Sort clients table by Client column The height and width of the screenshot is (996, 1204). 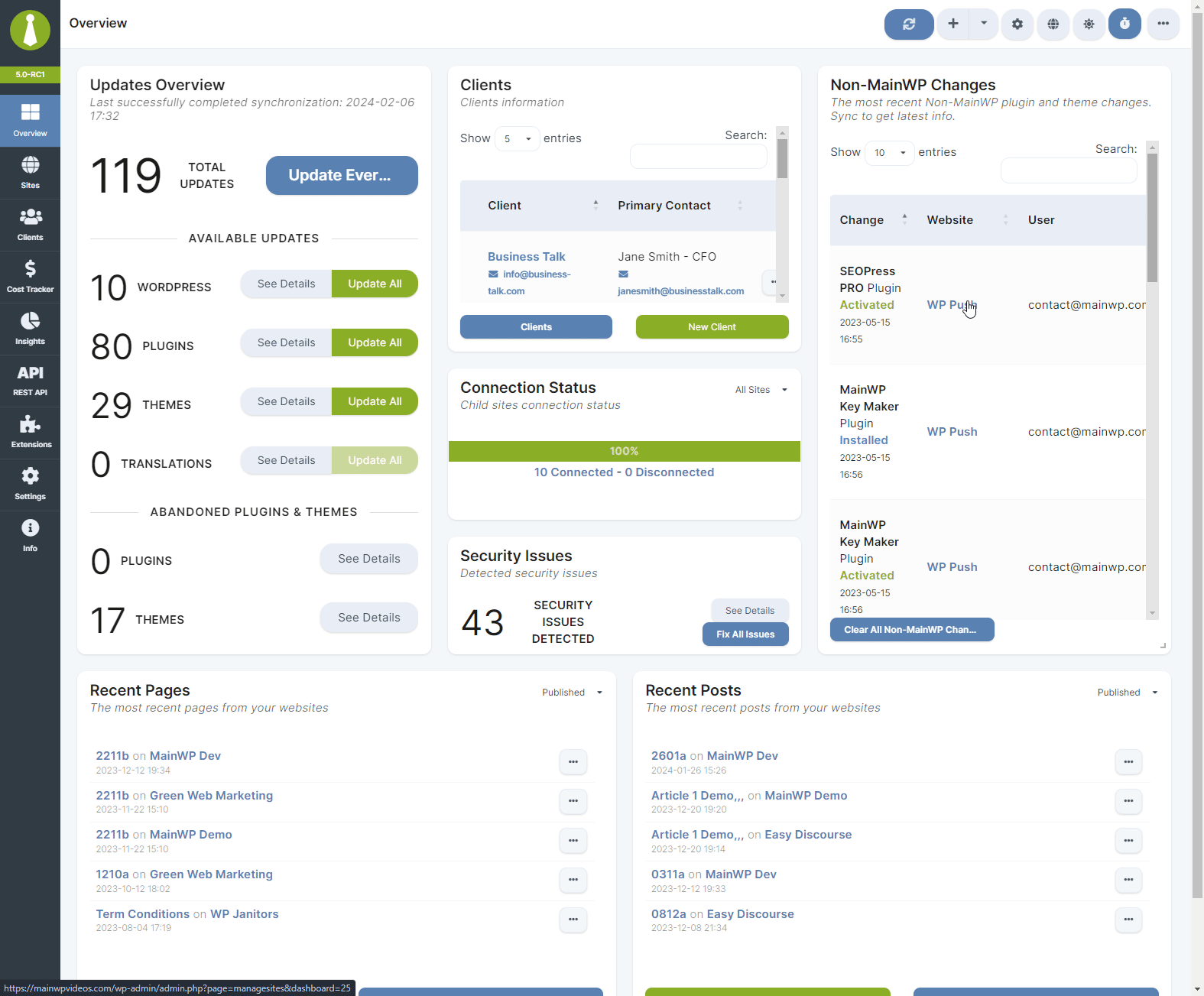[x=543, y=206]
